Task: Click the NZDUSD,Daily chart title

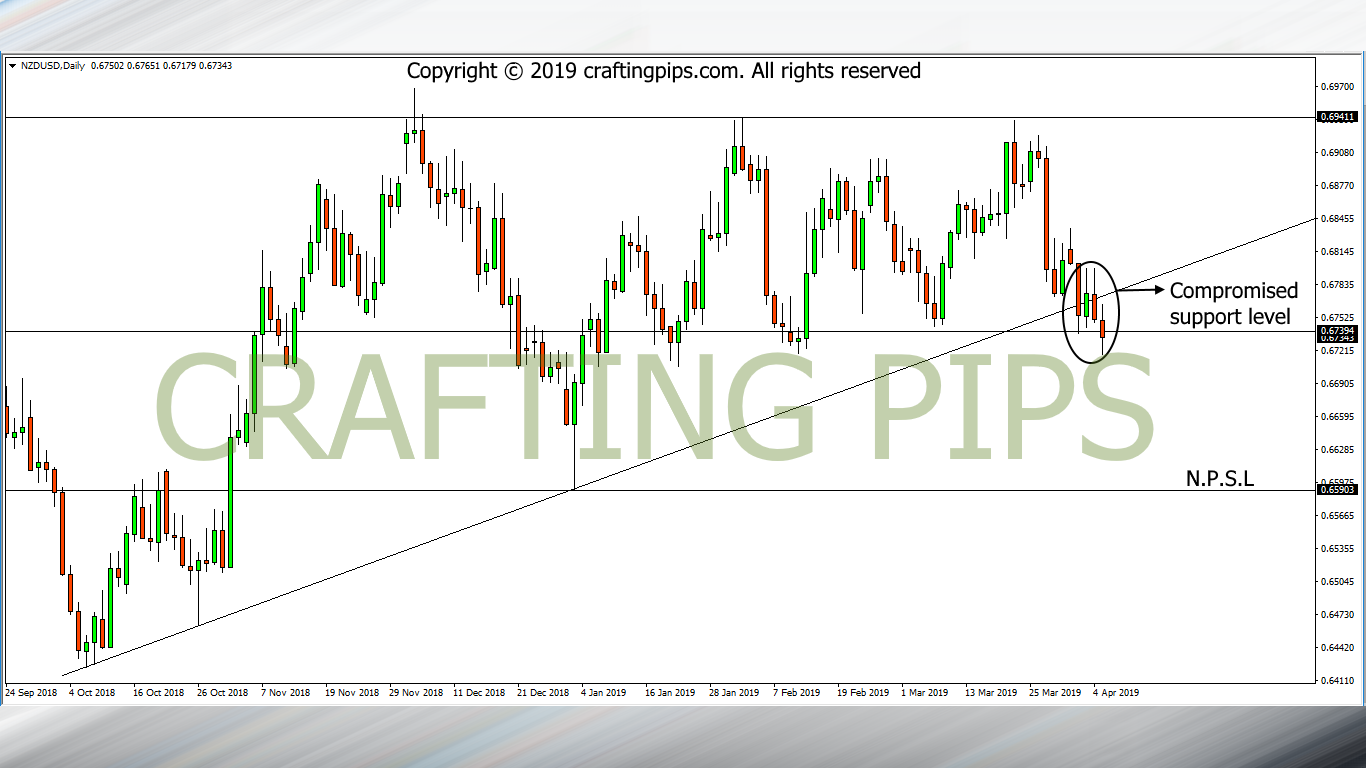Action: pos(52,66)
